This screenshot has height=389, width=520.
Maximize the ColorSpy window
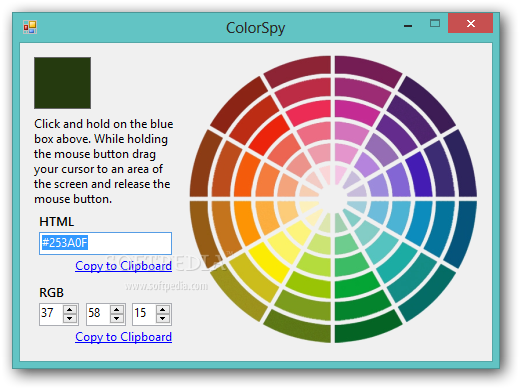point(435,23)
